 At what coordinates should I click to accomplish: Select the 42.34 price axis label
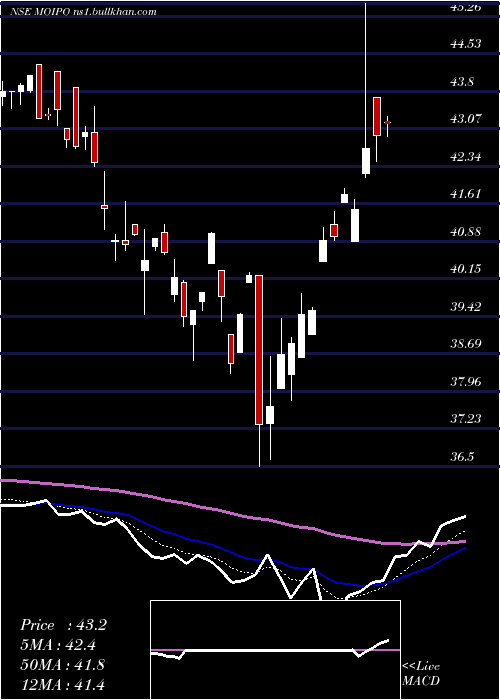[x=468, y=156]
